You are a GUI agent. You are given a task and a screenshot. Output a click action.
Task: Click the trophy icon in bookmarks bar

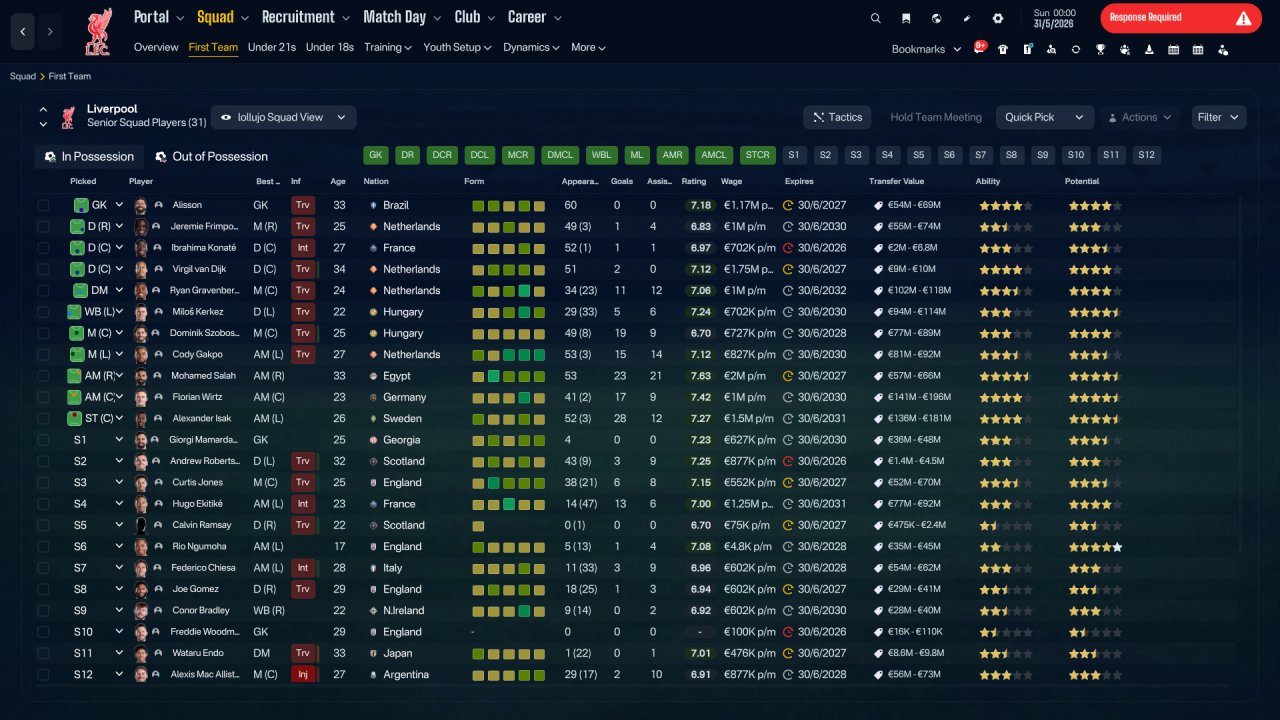[1100, 49]
